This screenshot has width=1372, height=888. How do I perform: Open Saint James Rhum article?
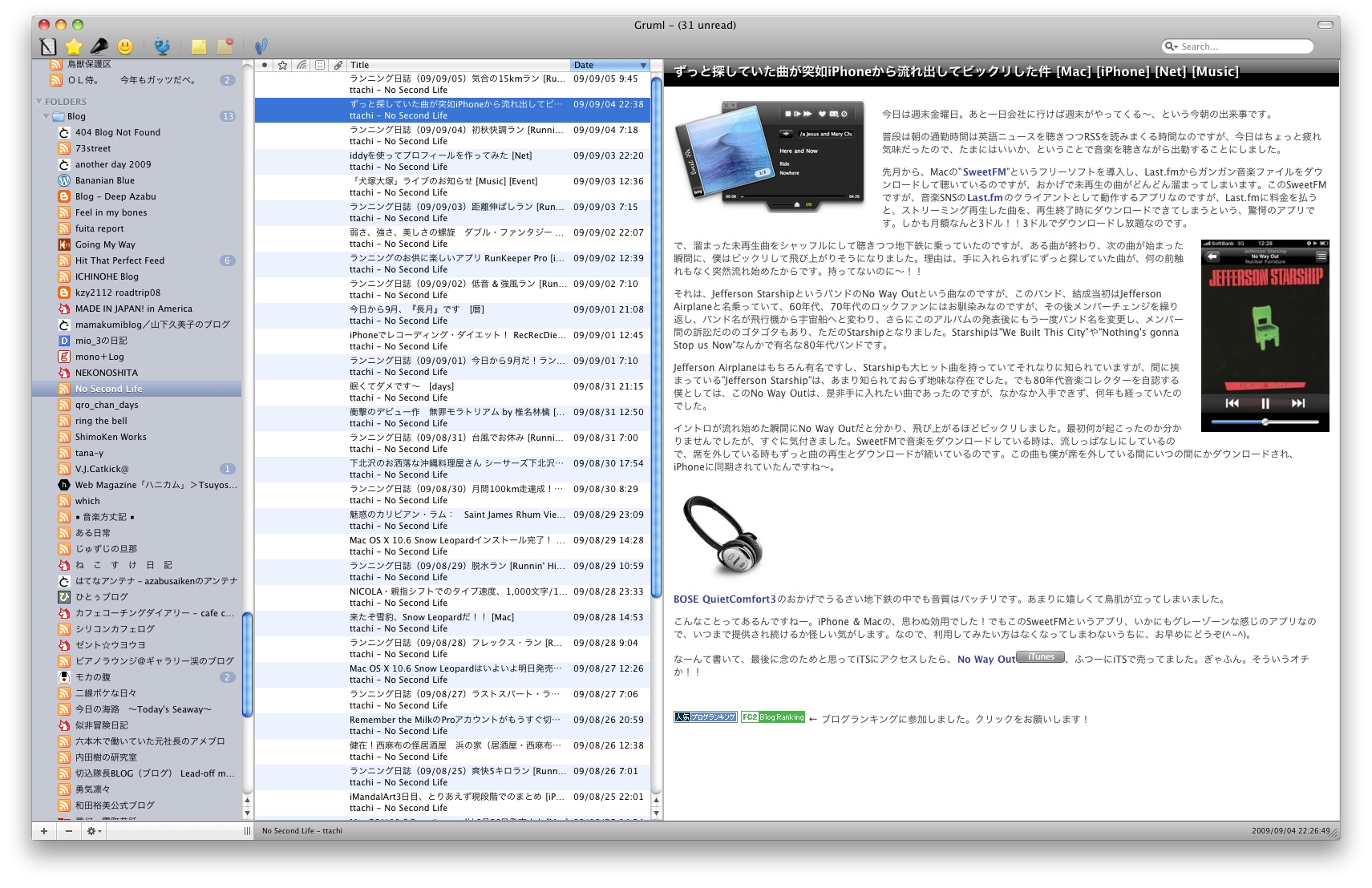click(452, 520)
